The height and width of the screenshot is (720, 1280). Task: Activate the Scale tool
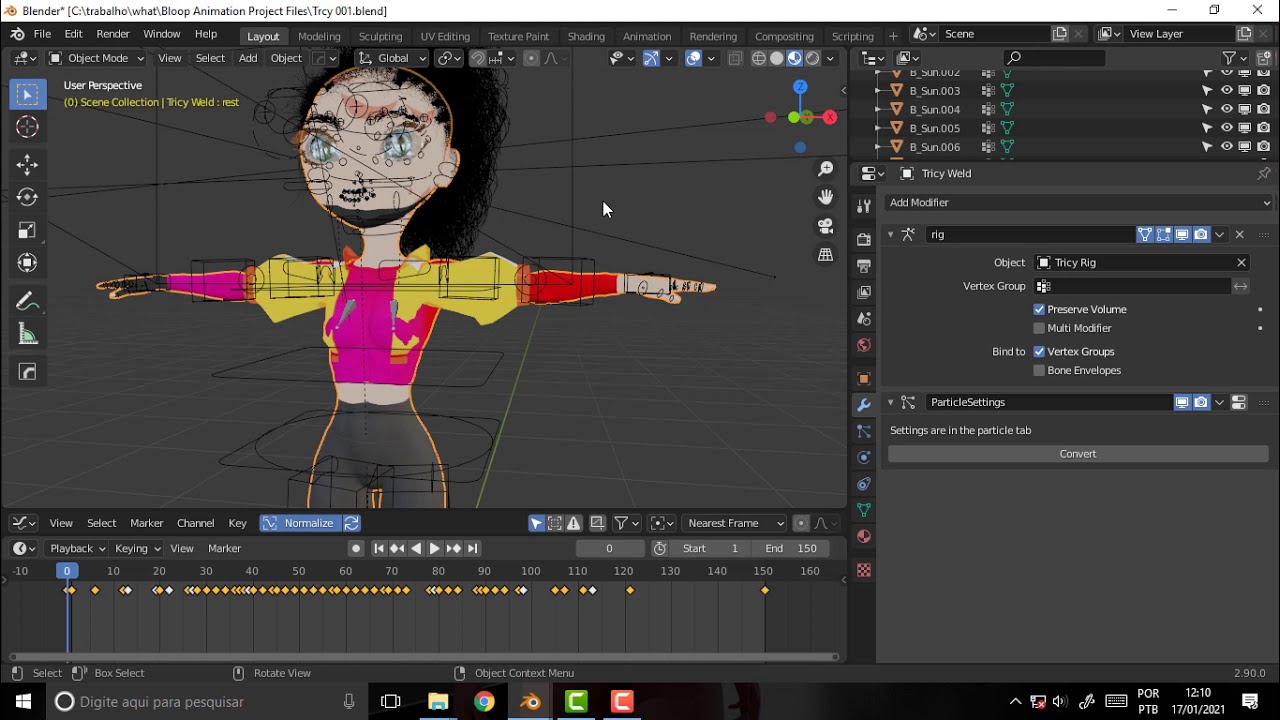coord(27,230)
